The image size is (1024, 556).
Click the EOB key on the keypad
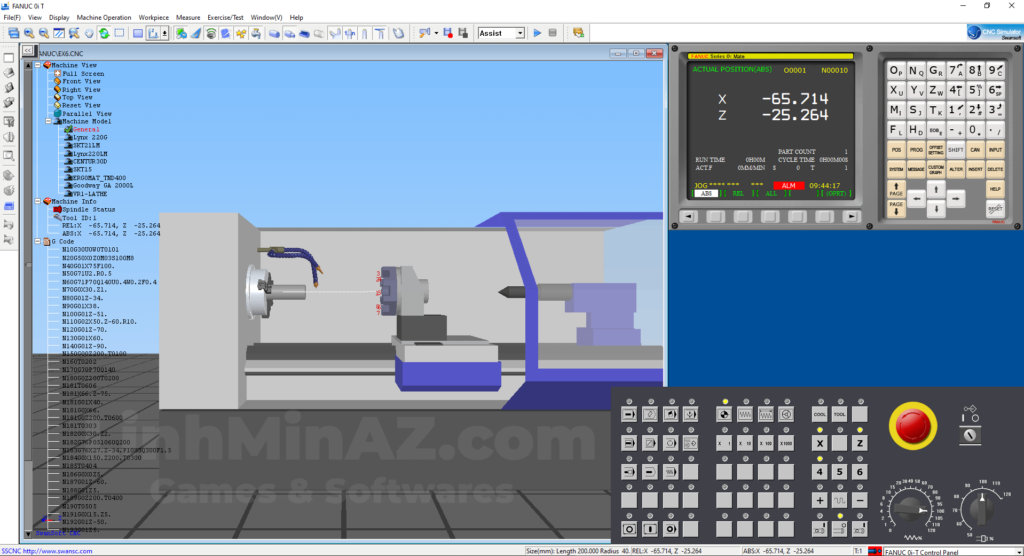coord(936,130)
